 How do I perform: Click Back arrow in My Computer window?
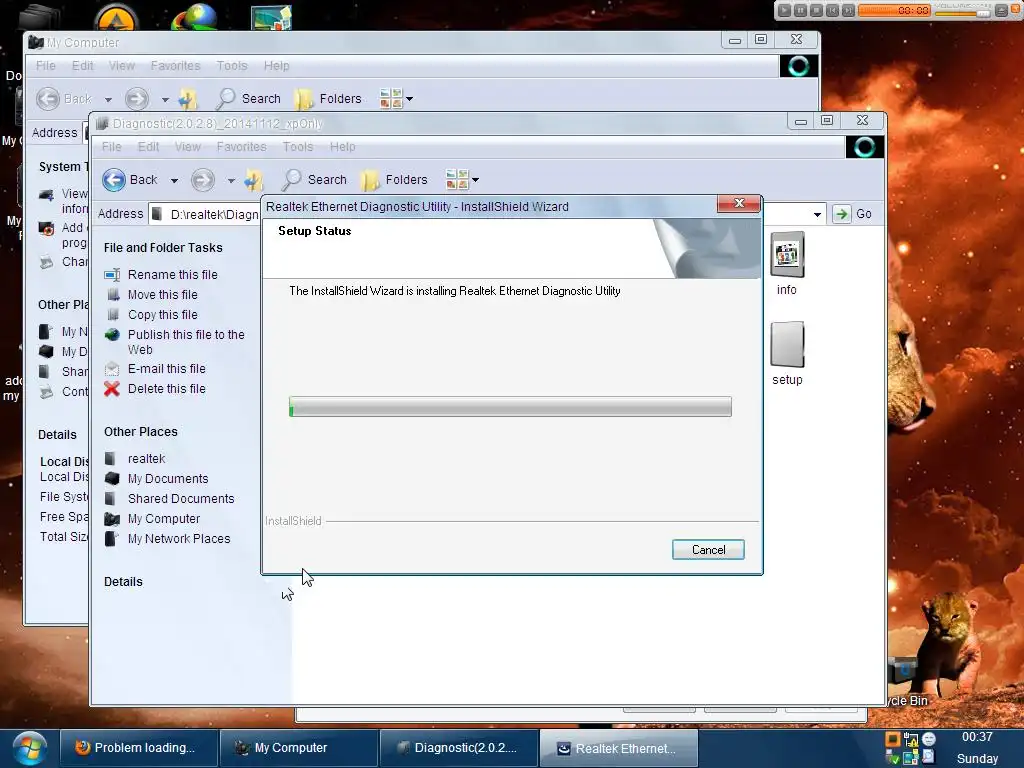pyautogui.click(x=48, y=99)
